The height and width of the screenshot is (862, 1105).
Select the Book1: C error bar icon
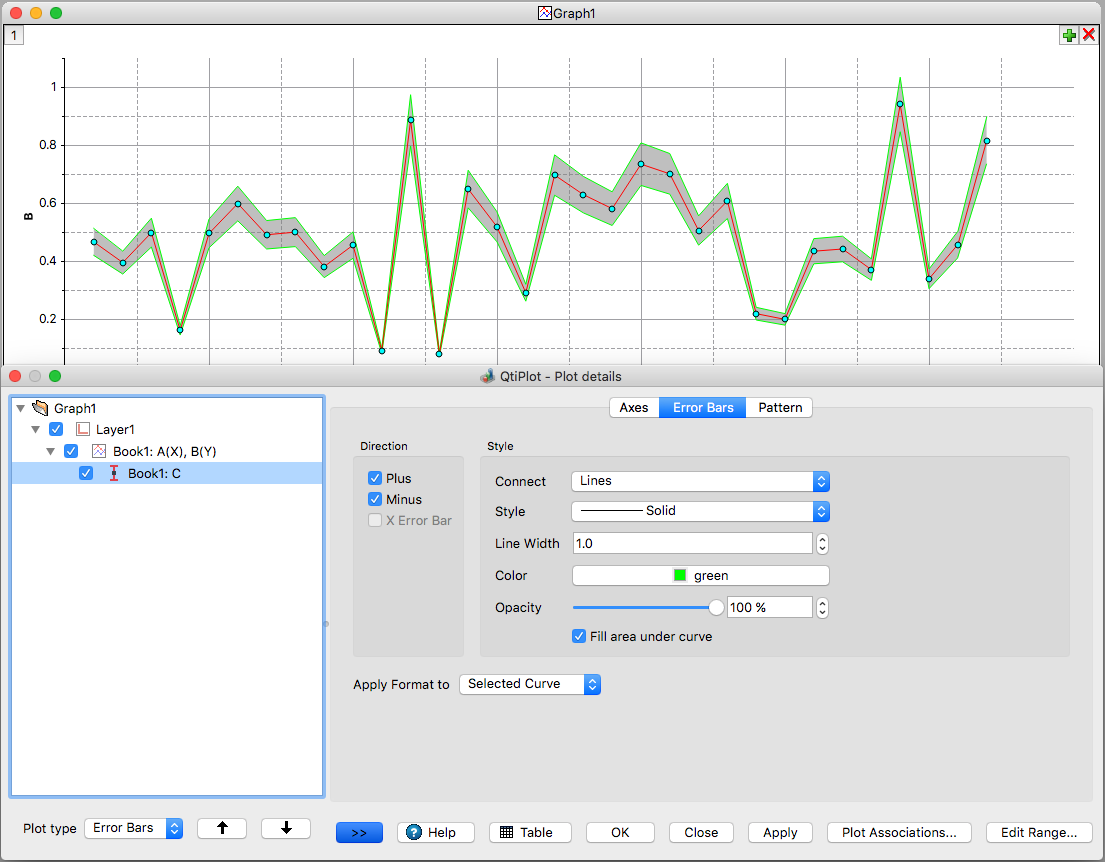(114, 473)
